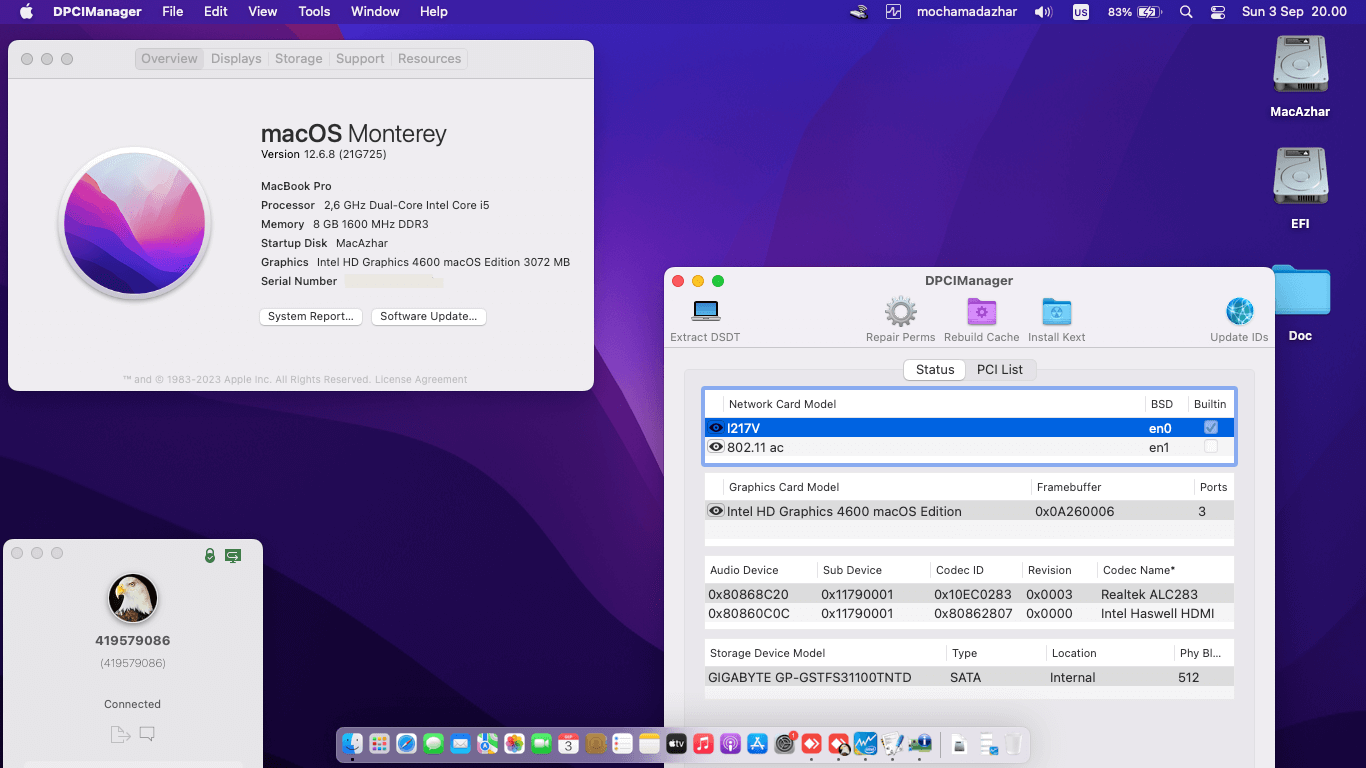Image resolution: width=1366 pixels, height=768 pixels.
Task: Toggle Builtin checkbox for I217V en0
Action: (x=1211, y=427)
